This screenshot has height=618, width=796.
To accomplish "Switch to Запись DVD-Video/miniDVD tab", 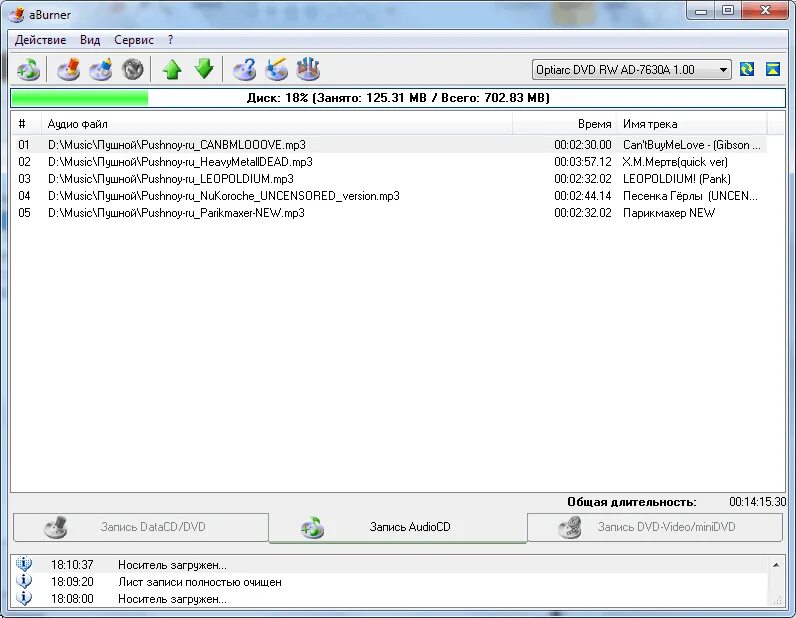I will tap(655, 527).
